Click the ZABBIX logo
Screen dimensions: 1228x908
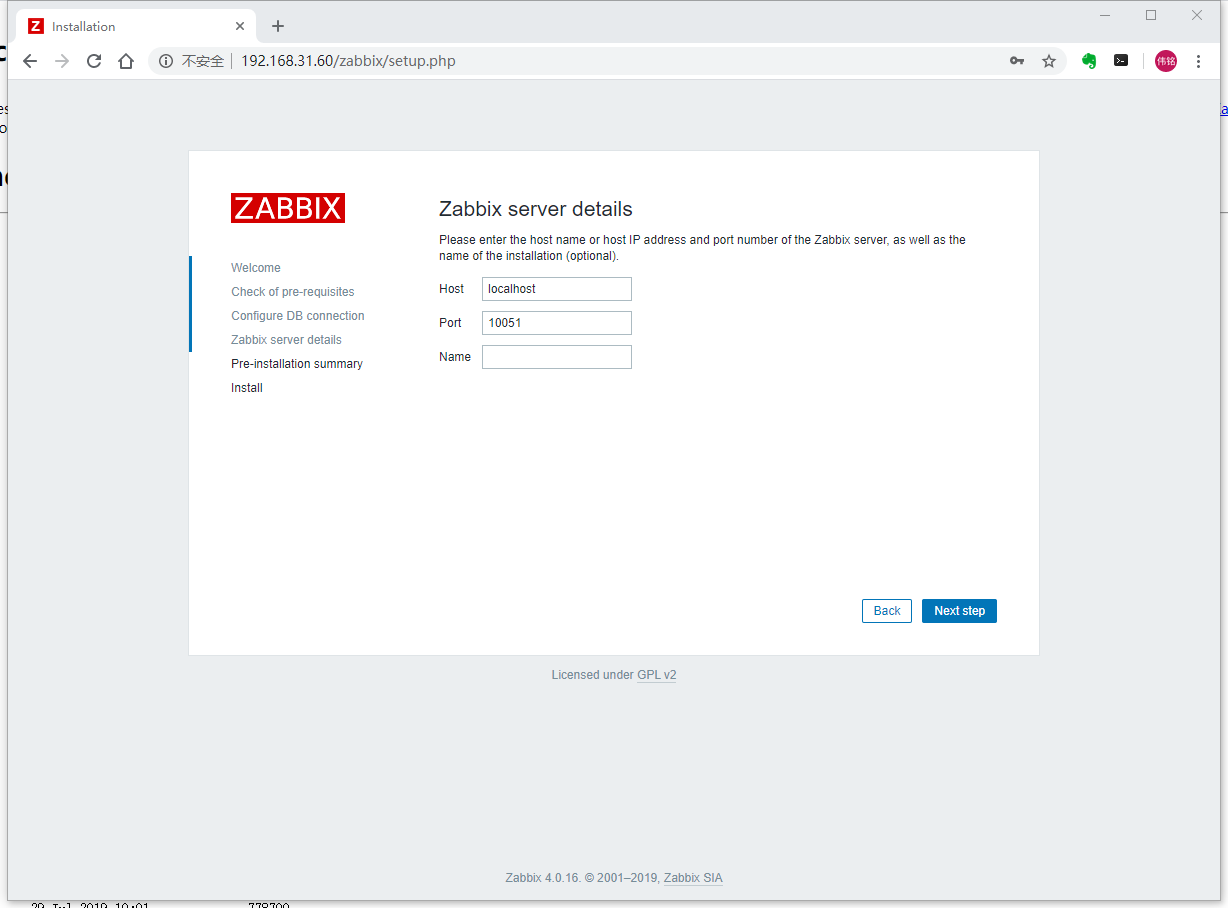pos(288,208)
